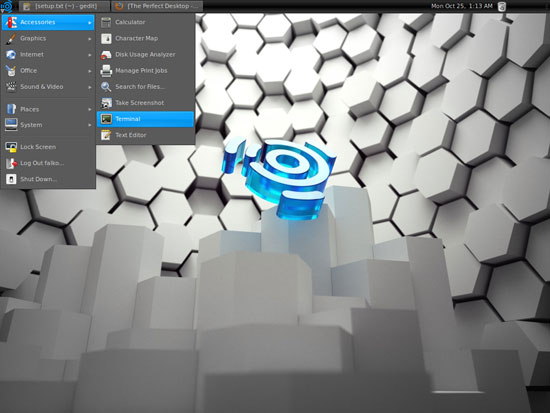This screenshot has width=550, height=413.
Task: Click the Search for Files magnifier icon
Action: (106, 87)
